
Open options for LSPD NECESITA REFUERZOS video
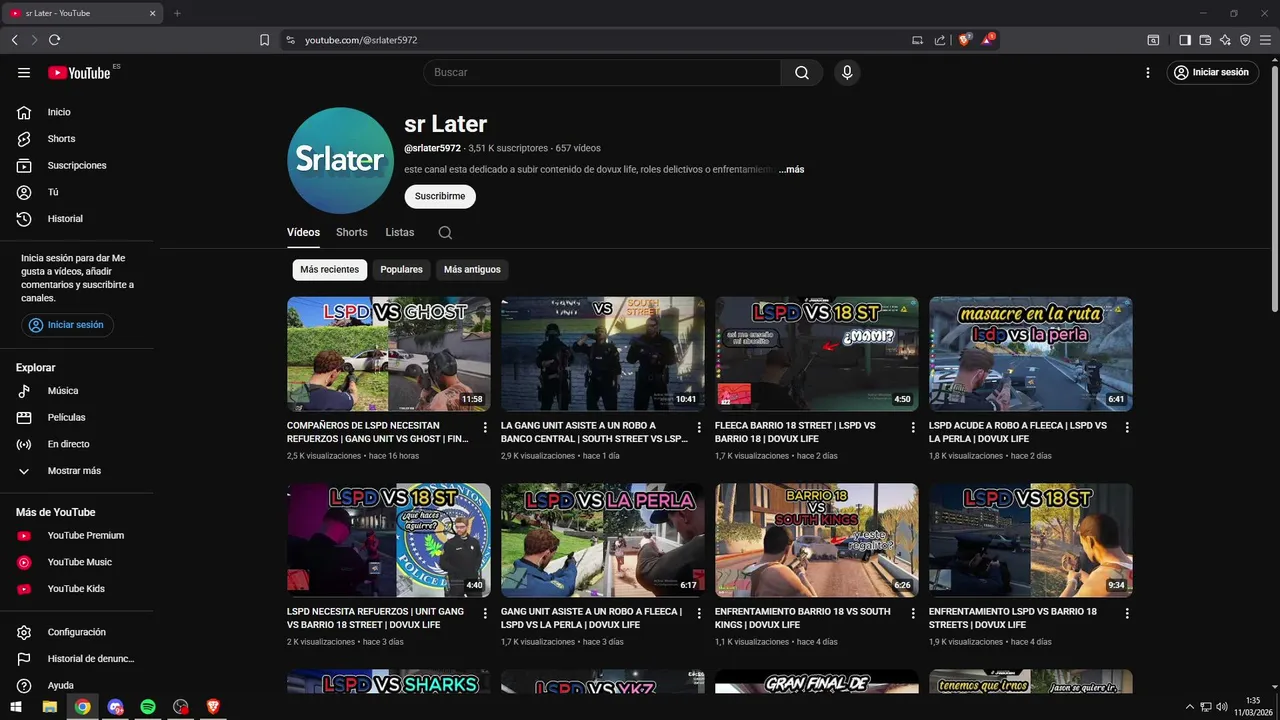pyautogui.click(x=485, y=613)
